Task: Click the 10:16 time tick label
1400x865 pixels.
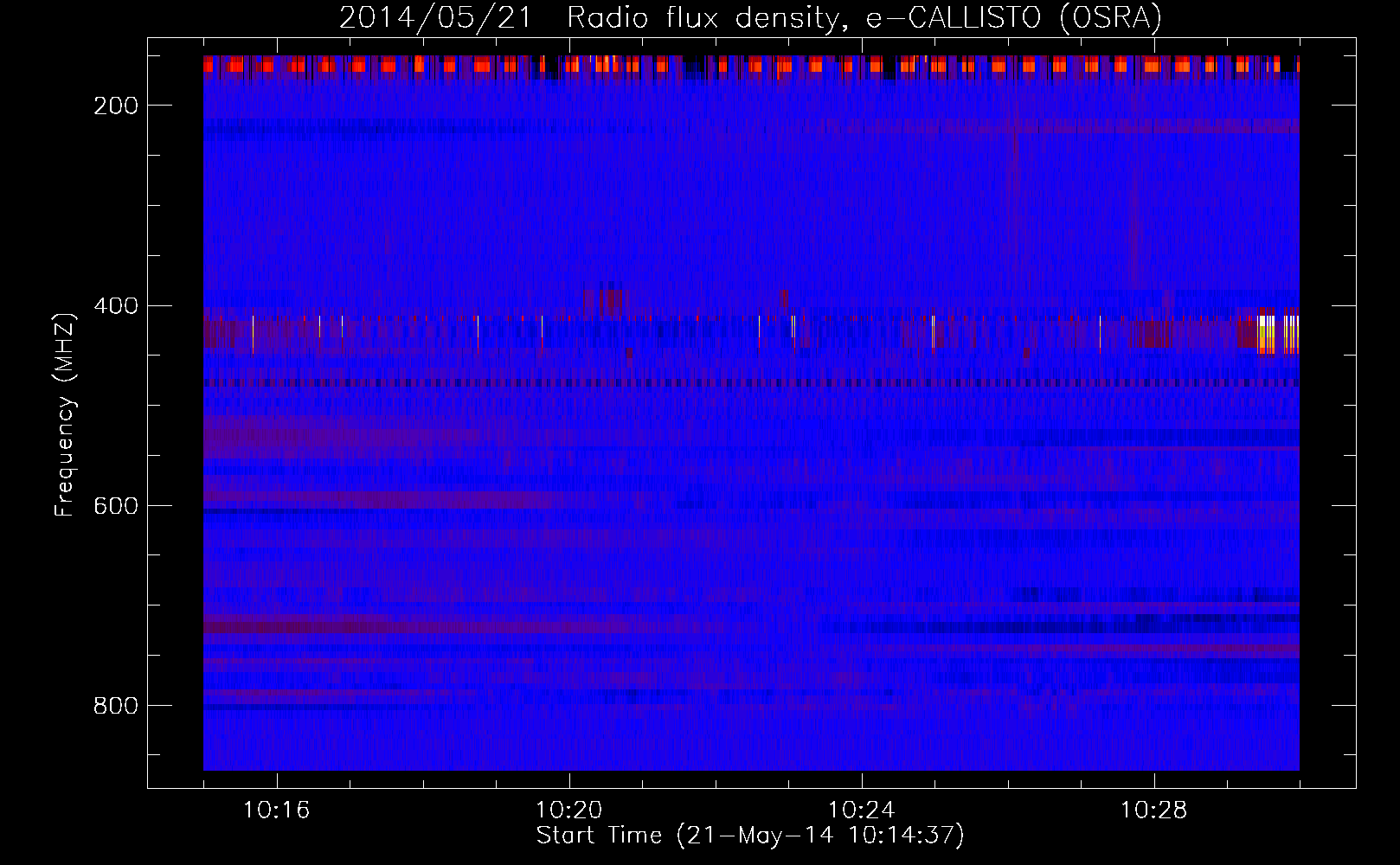Action: click(x=277, y=810)
